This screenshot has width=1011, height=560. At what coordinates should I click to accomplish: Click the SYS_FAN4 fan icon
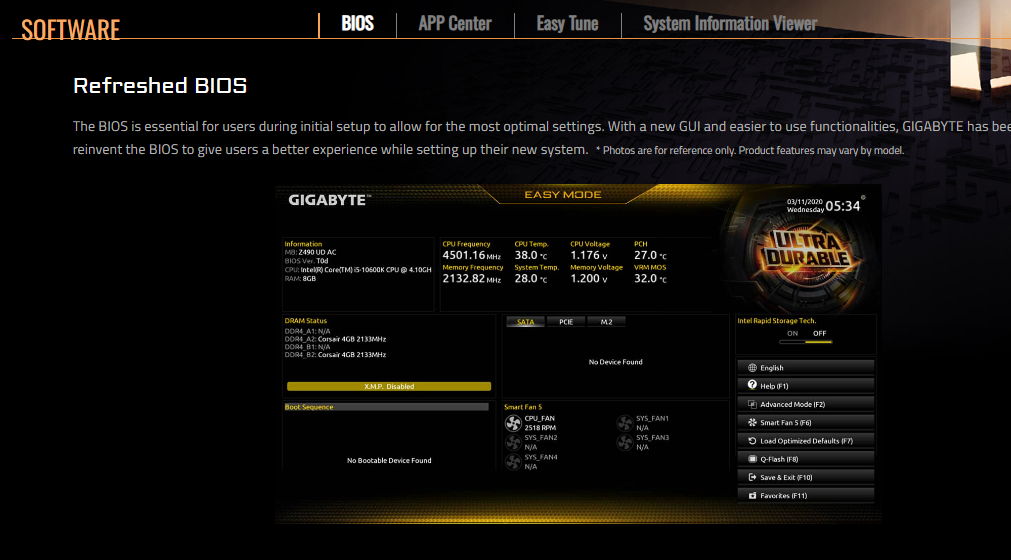point(513,462)
